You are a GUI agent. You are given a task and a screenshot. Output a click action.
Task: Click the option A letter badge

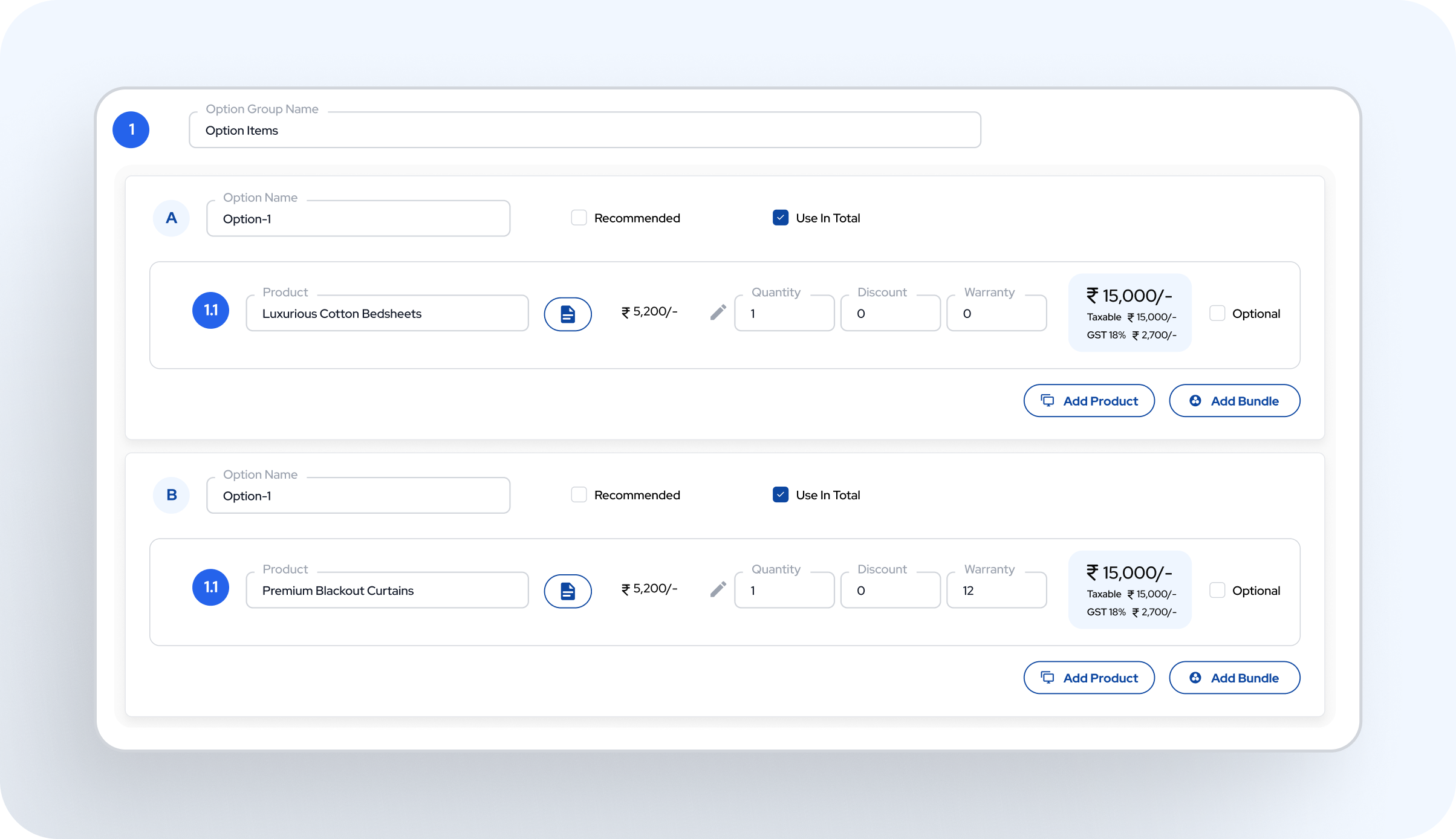pyautogui.click(x=171, y=218)
